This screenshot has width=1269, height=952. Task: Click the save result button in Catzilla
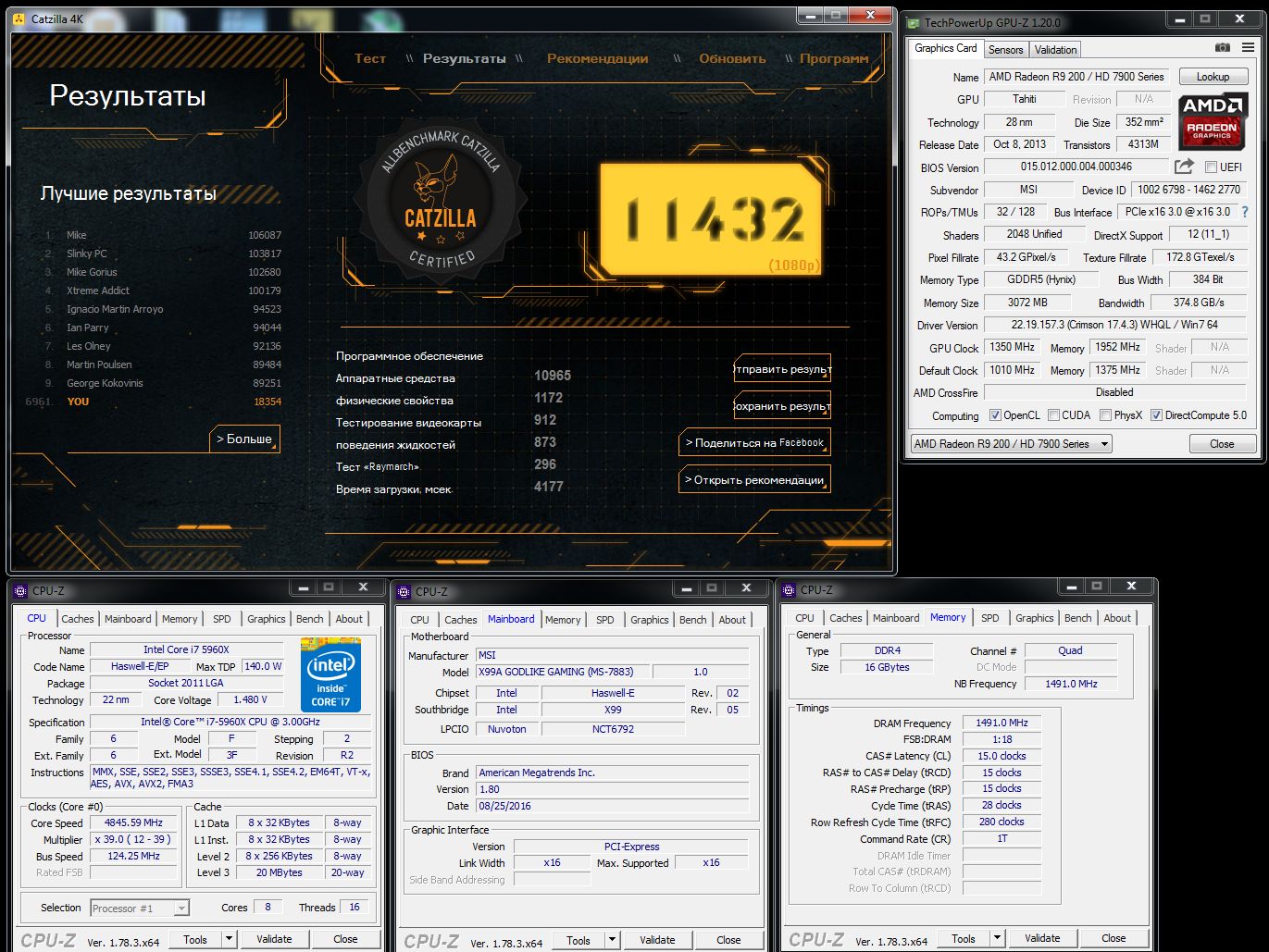click(782, 406)
